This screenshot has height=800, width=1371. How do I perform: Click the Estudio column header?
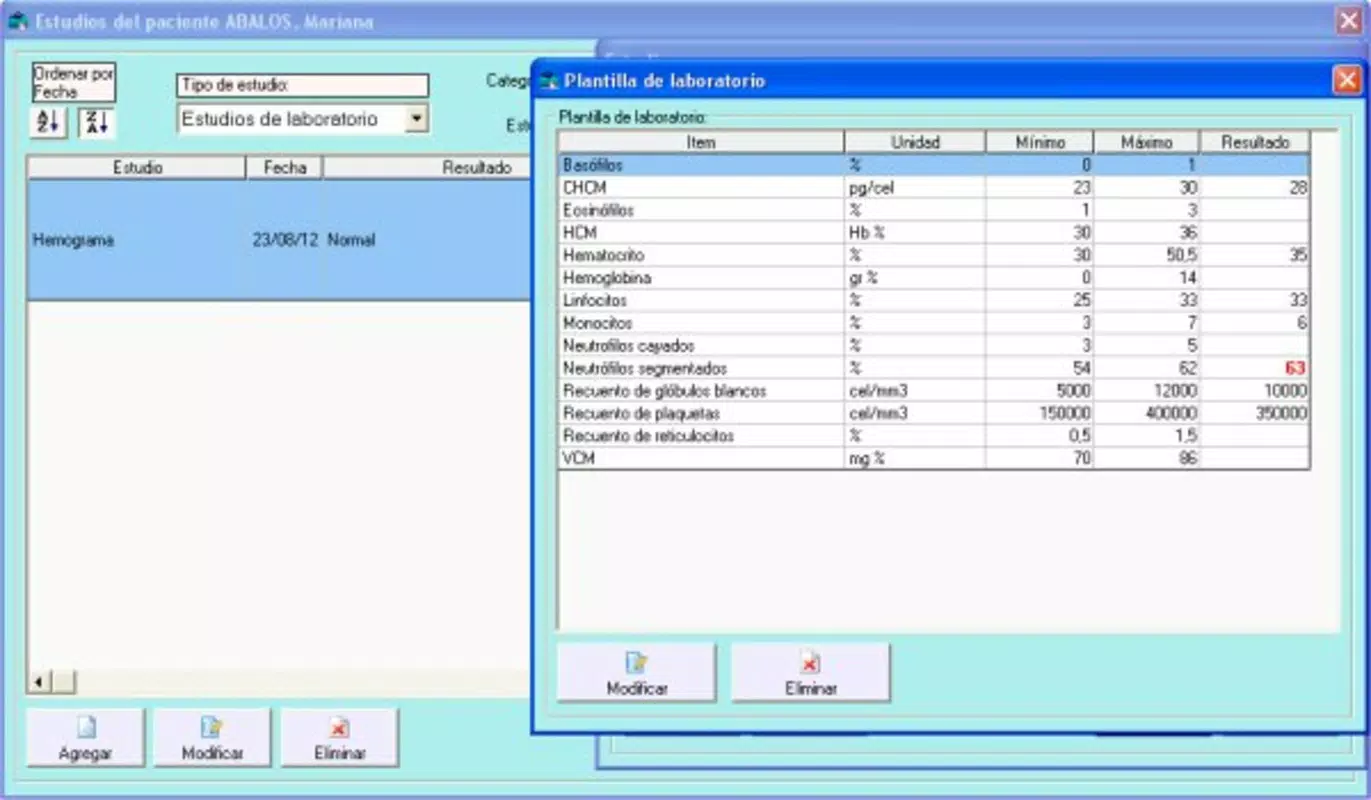tap(137, 168)
